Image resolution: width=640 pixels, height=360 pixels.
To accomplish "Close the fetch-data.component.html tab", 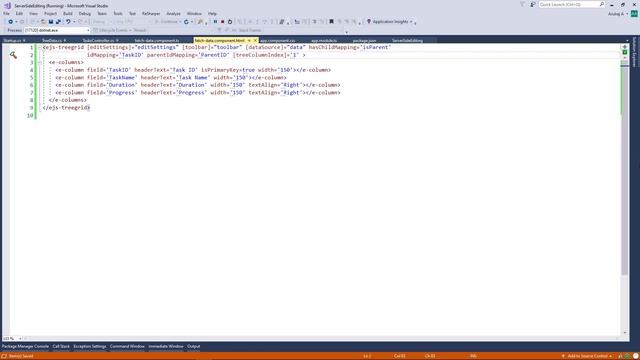I will (255, 40).
